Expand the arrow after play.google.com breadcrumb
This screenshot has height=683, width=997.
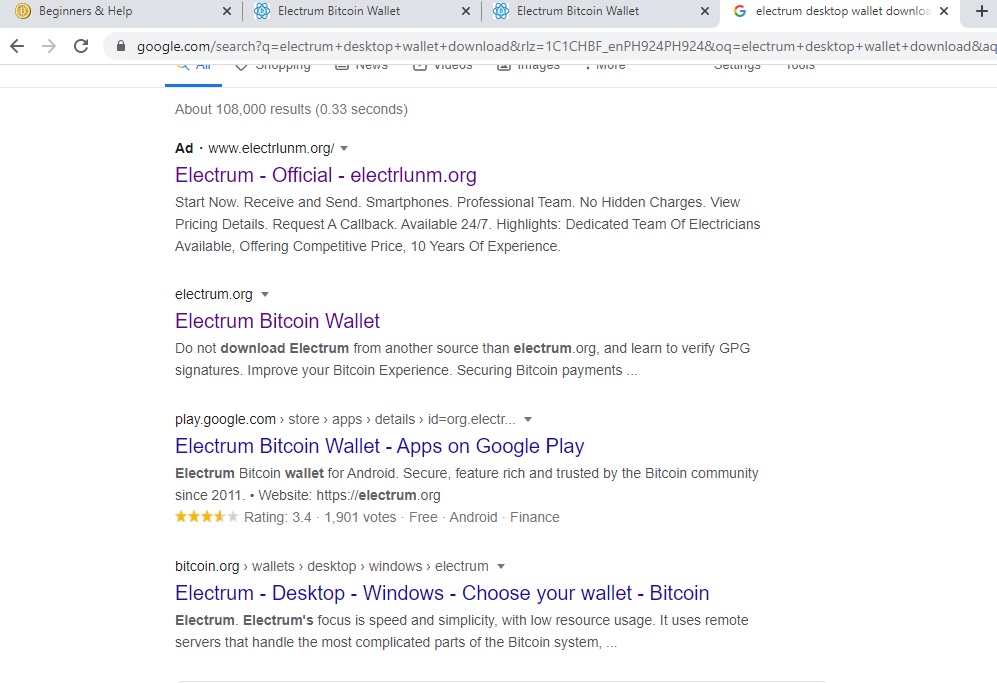pyautogui.click(x=528, y=420)
